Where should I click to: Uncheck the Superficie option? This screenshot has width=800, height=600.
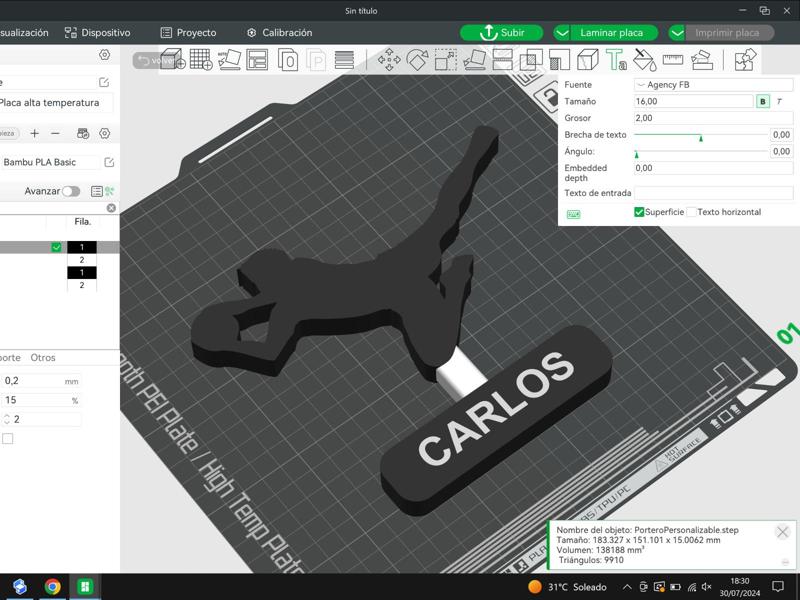(x=637, y=211)
